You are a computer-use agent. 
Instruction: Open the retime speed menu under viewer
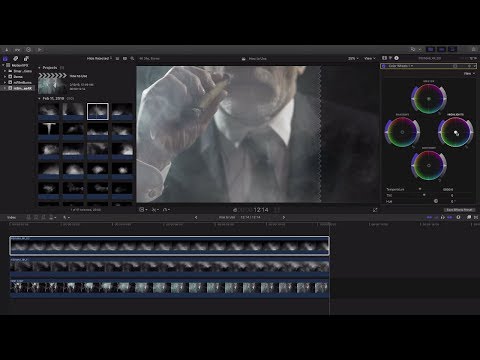click(x=166, y=210)
